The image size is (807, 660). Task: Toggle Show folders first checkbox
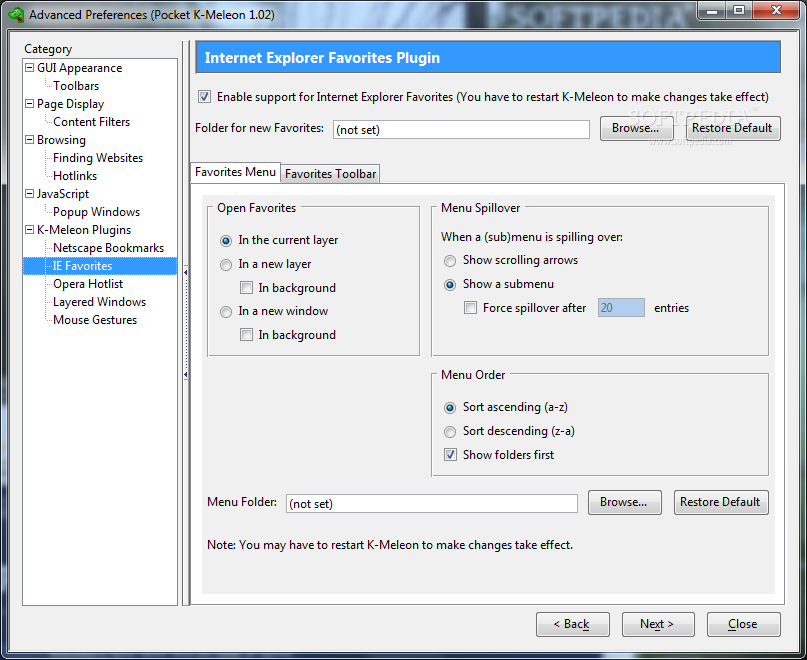coord(450,455)
